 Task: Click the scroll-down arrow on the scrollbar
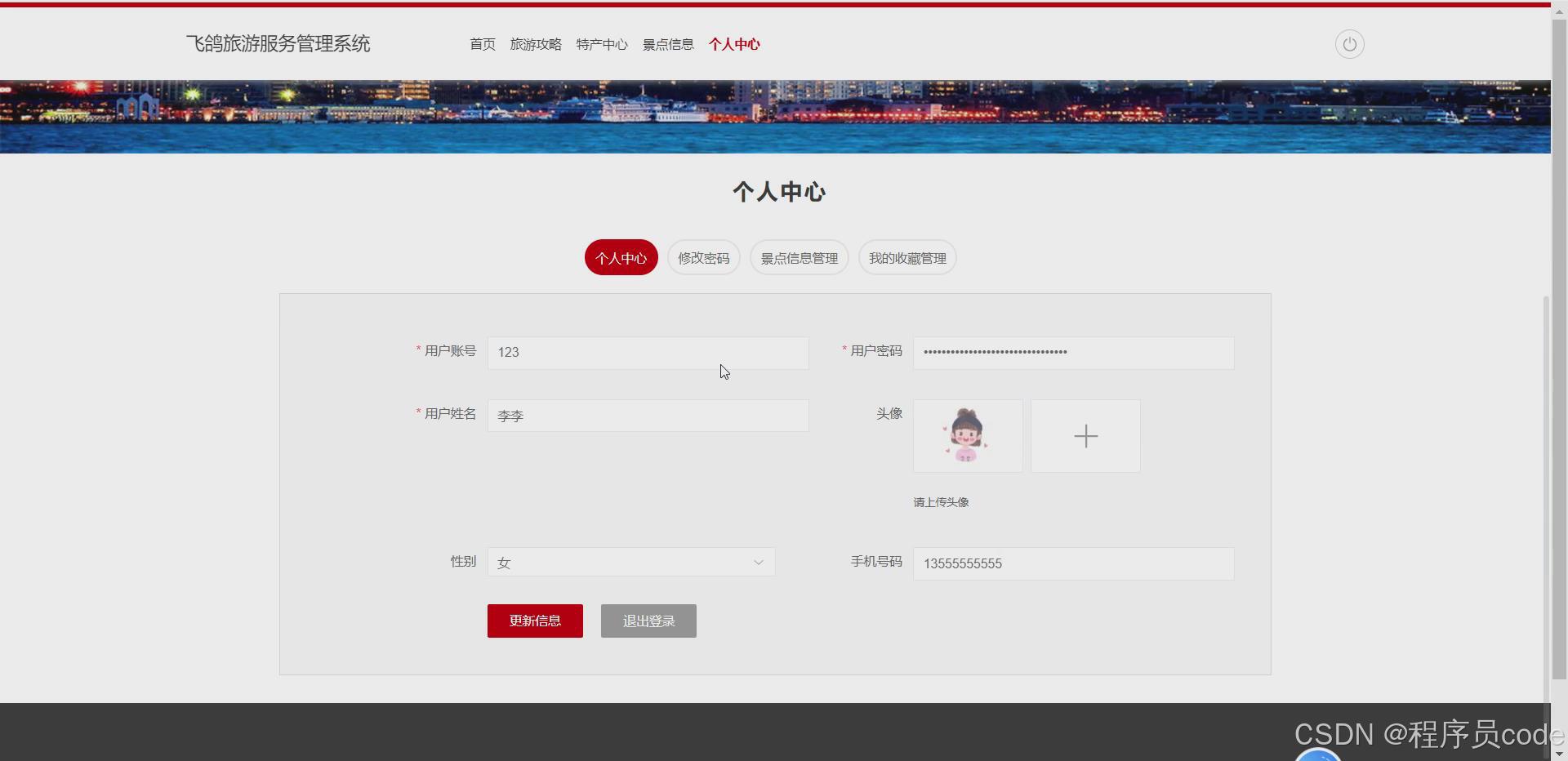click(1559, 753)
